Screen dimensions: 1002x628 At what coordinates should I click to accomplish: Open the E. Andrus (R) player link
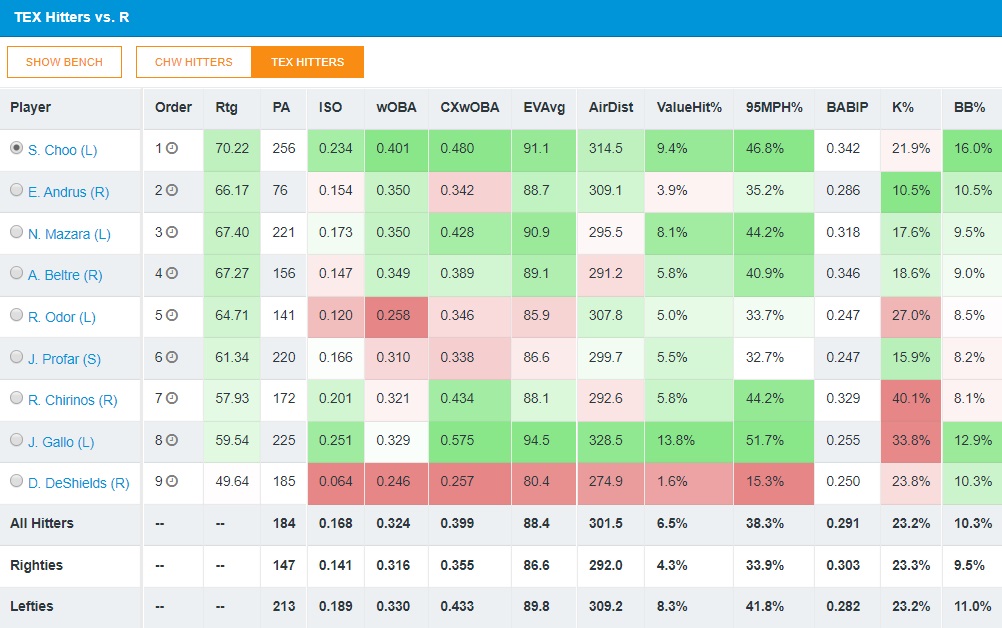68,192
